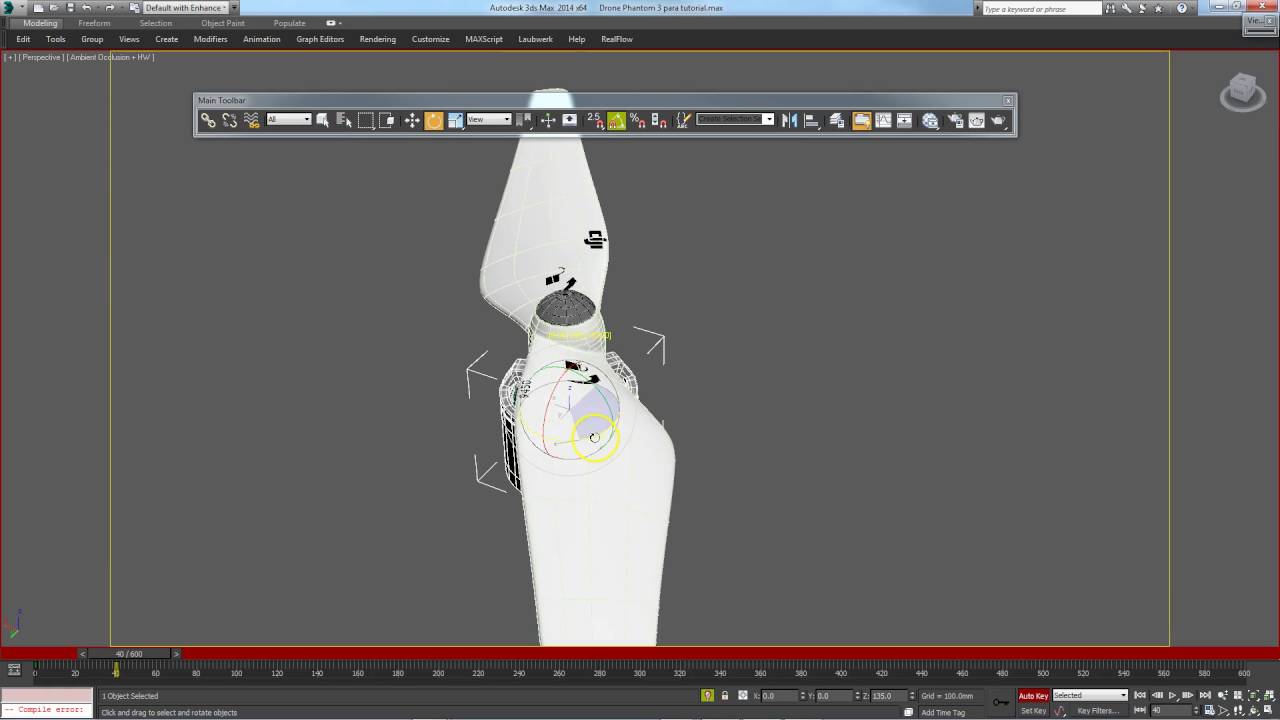1280x720 pixels.
Task: Open application menu 3ds Max logo
Action: point(9,8)
